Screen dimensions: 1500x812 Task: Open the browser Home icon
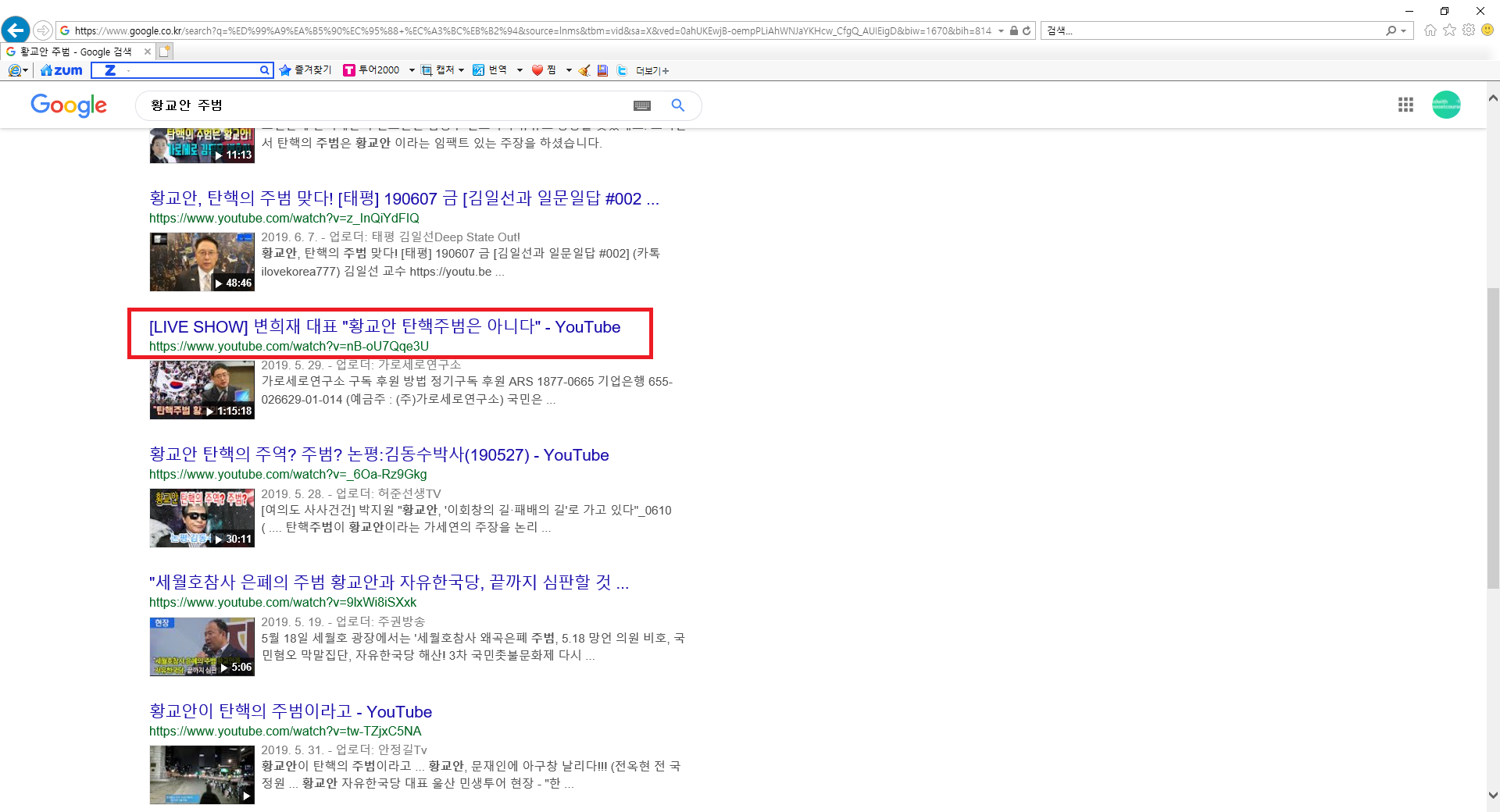pyautogui.click(x=1430, y=30)
